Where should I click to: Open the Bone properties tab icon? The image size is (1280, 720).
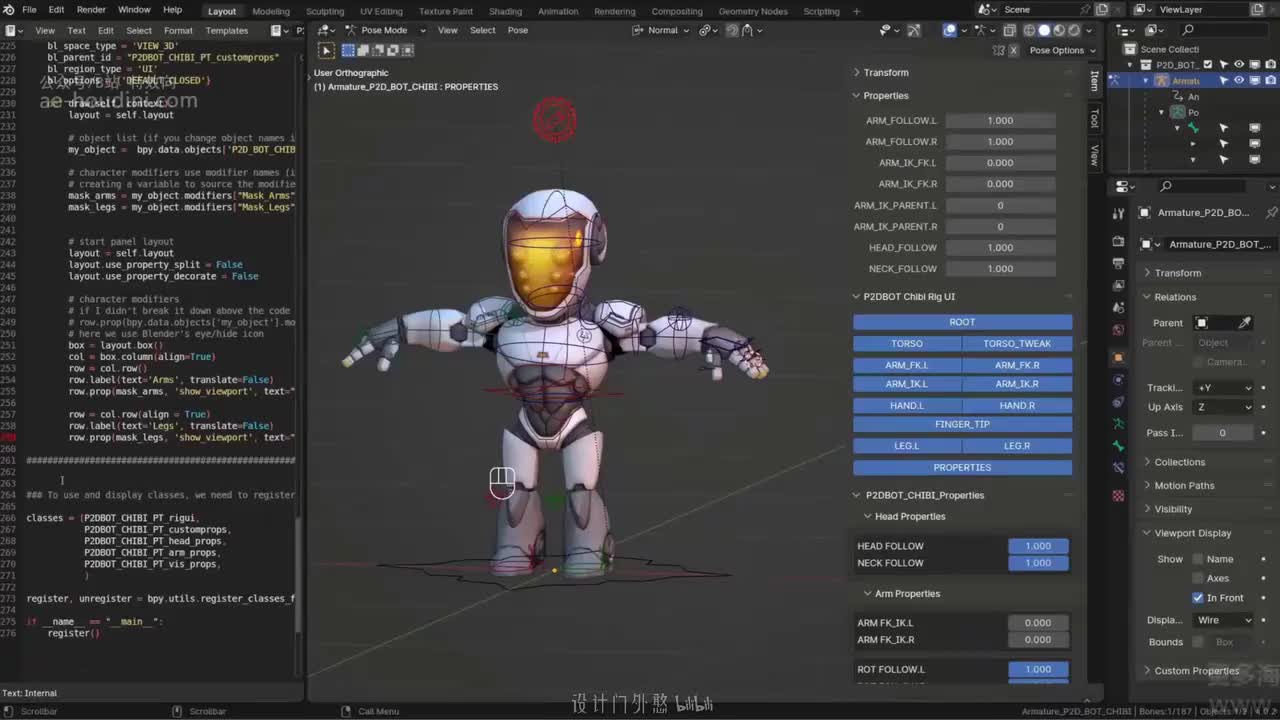coord(1118,448)
